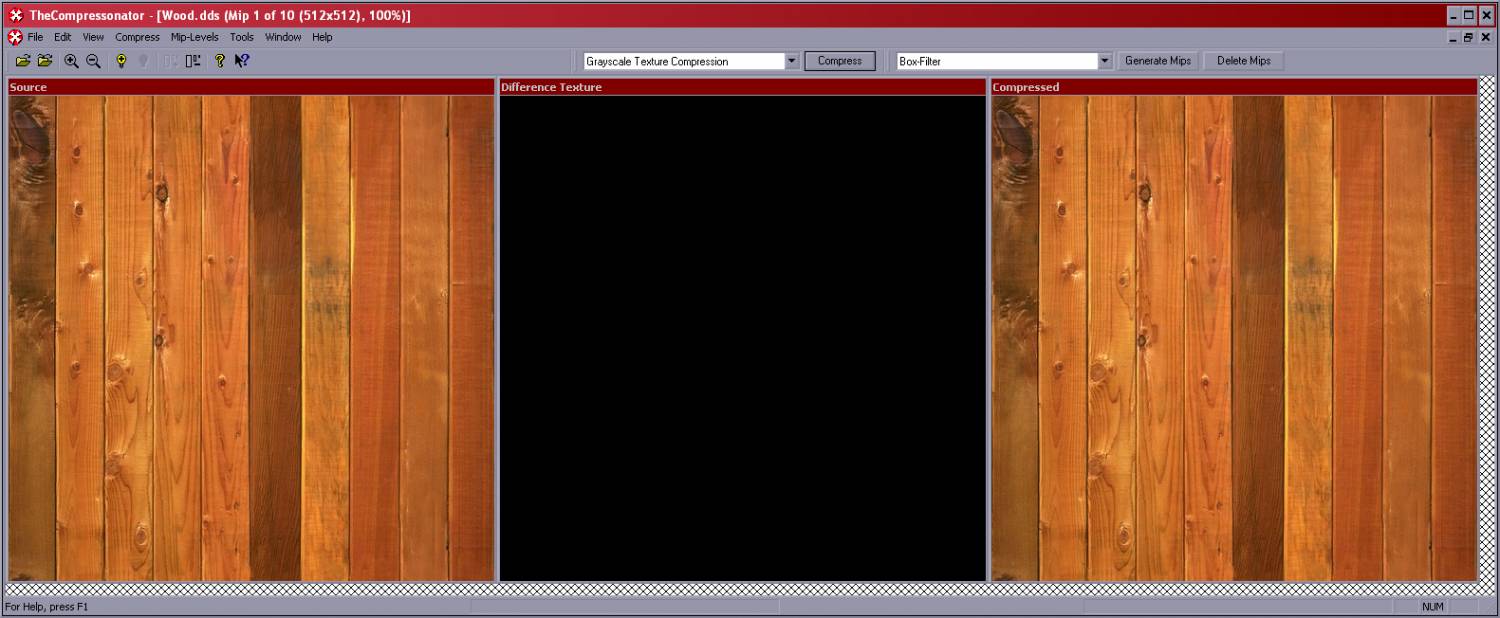Click the Delete Mips button

[1243, 61]
